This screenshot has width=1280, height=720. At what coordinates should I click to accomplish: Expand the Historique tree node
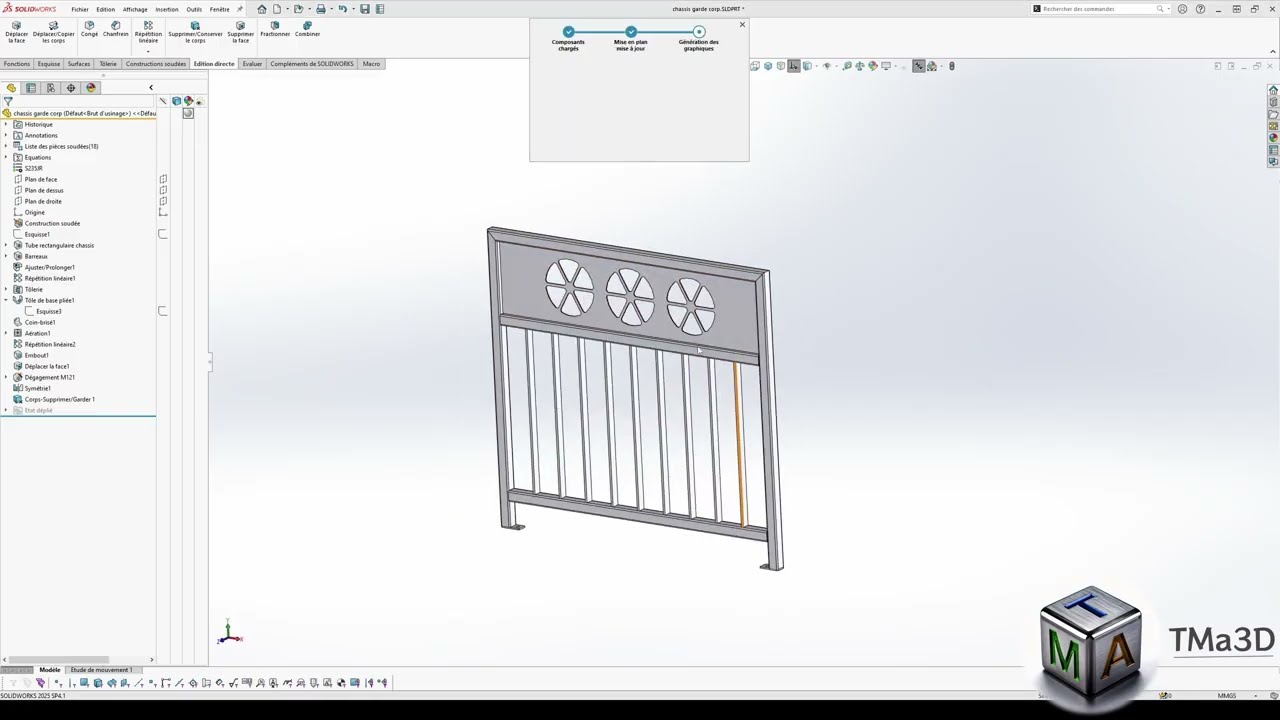click(x=6, y=124)
